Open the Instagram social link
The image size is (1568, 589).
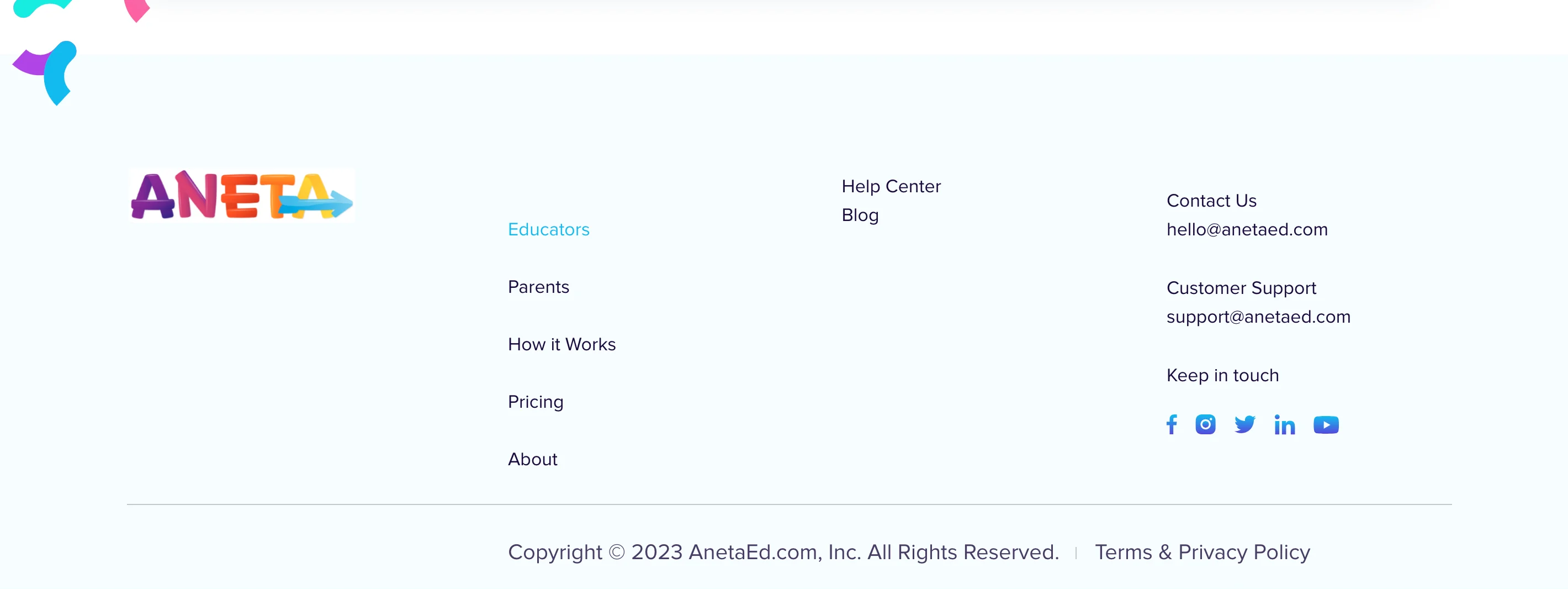[1205, 424]
